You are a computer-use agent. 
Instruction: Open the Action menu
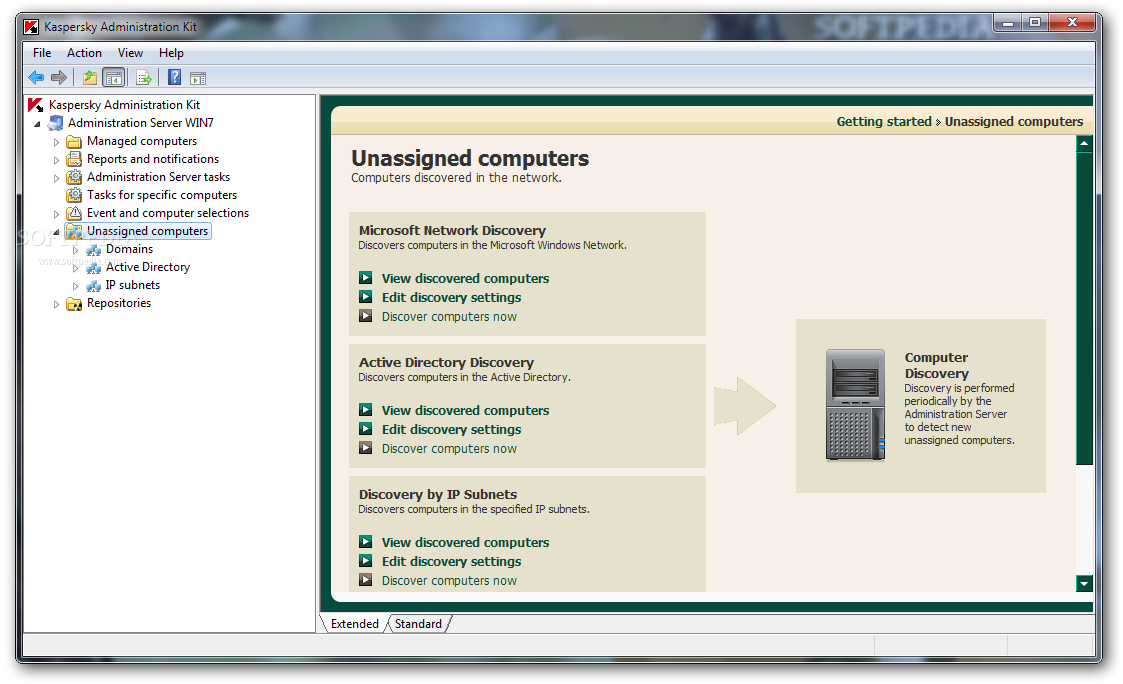click(x=84, y=53)
